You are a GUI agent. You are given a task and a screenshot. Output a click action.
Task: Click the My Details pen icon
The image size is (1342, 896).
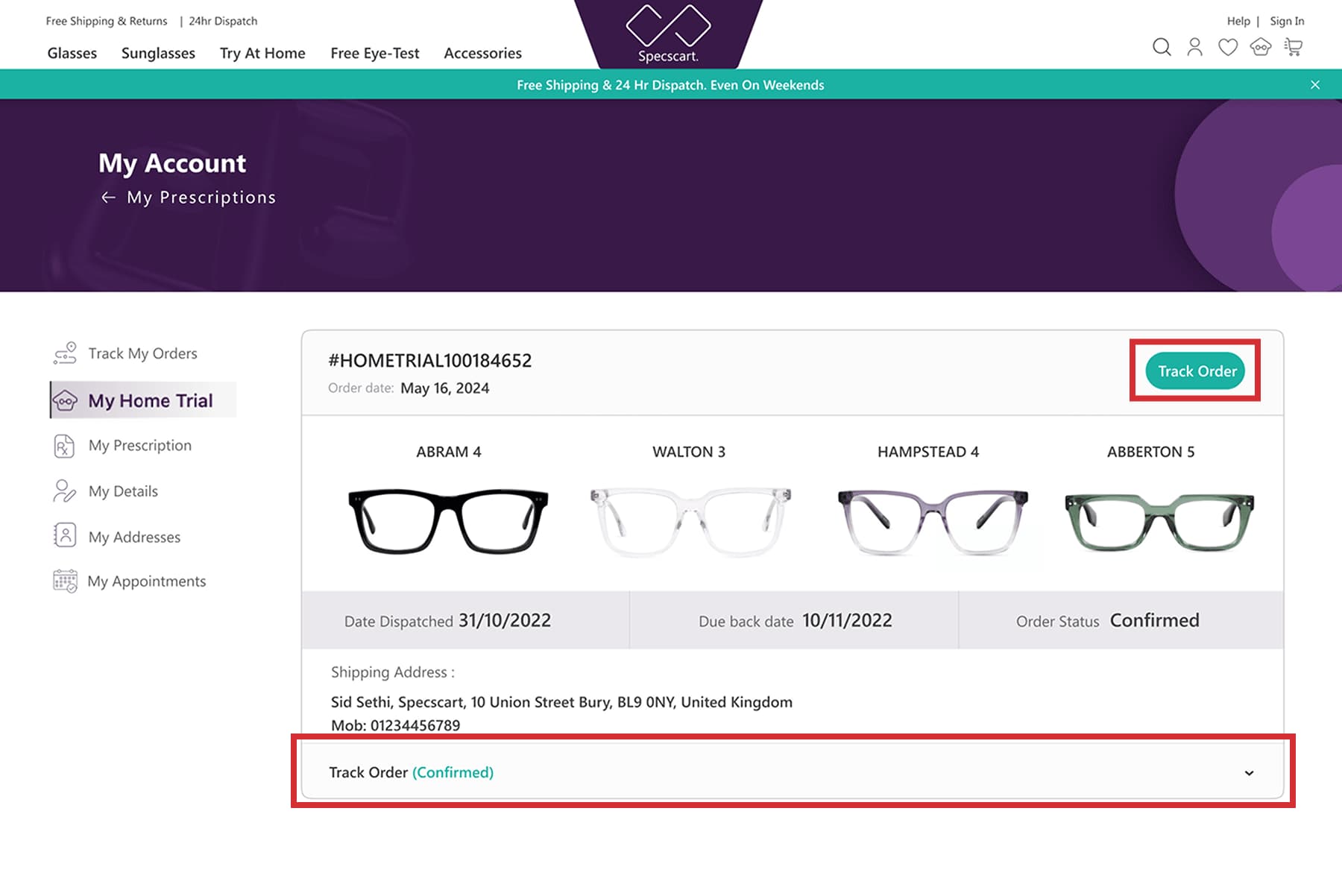click(64, 490)
